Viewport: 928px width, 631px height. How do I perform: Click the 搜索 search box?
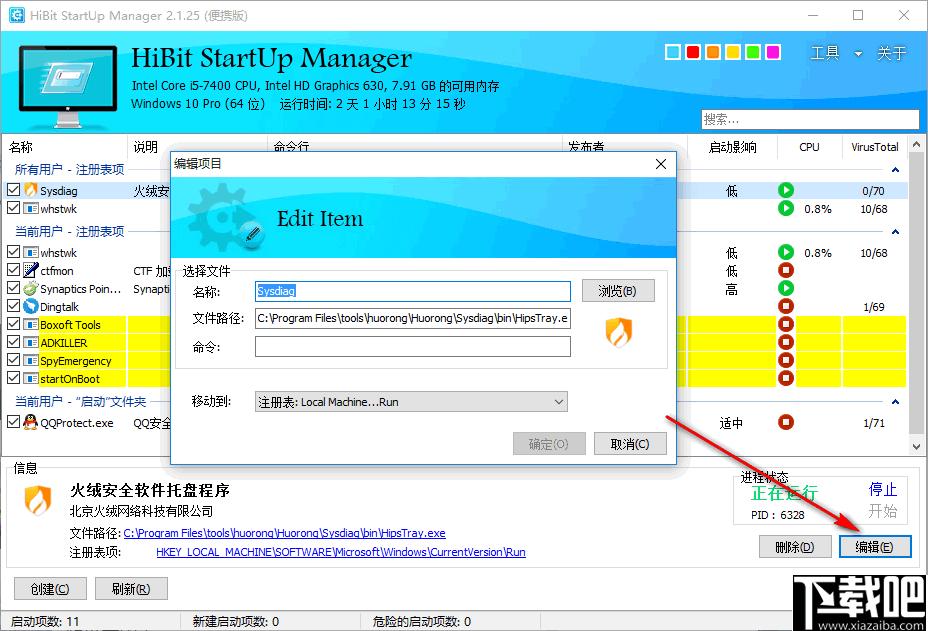coord(810,120)
